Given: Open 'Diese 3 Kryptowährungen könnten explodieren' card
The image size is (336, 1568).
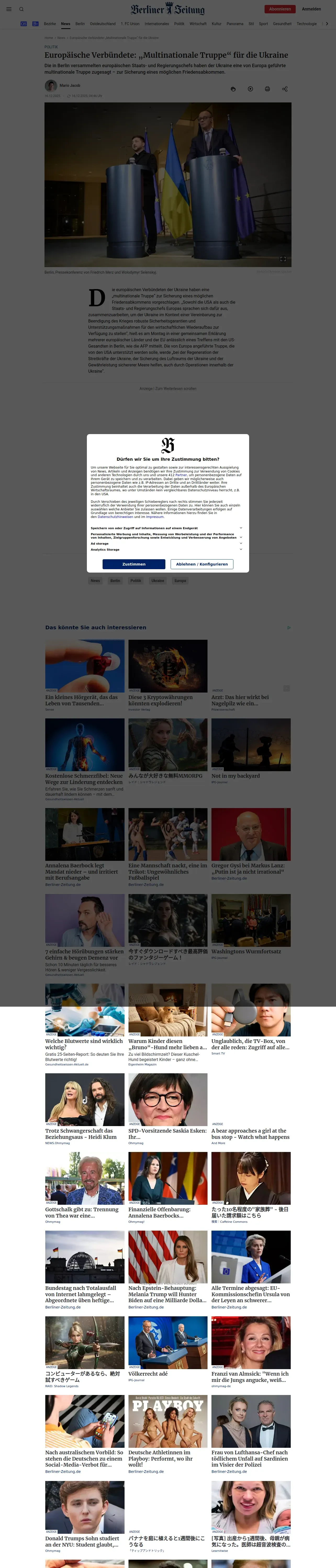Looking at the screenshot, I should [168, 675].
